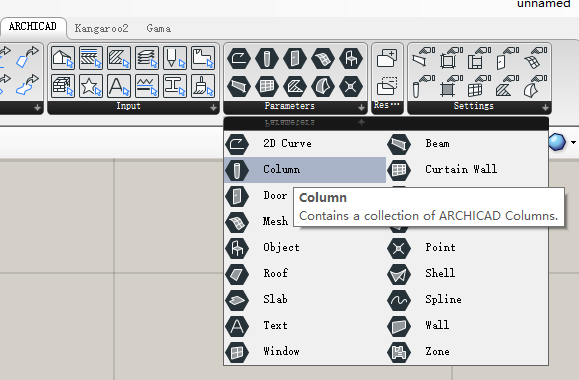Expand the Settings panel plus arrow
Image resolution: width=579 pixels, height=380 pixels.
point(545,107)
